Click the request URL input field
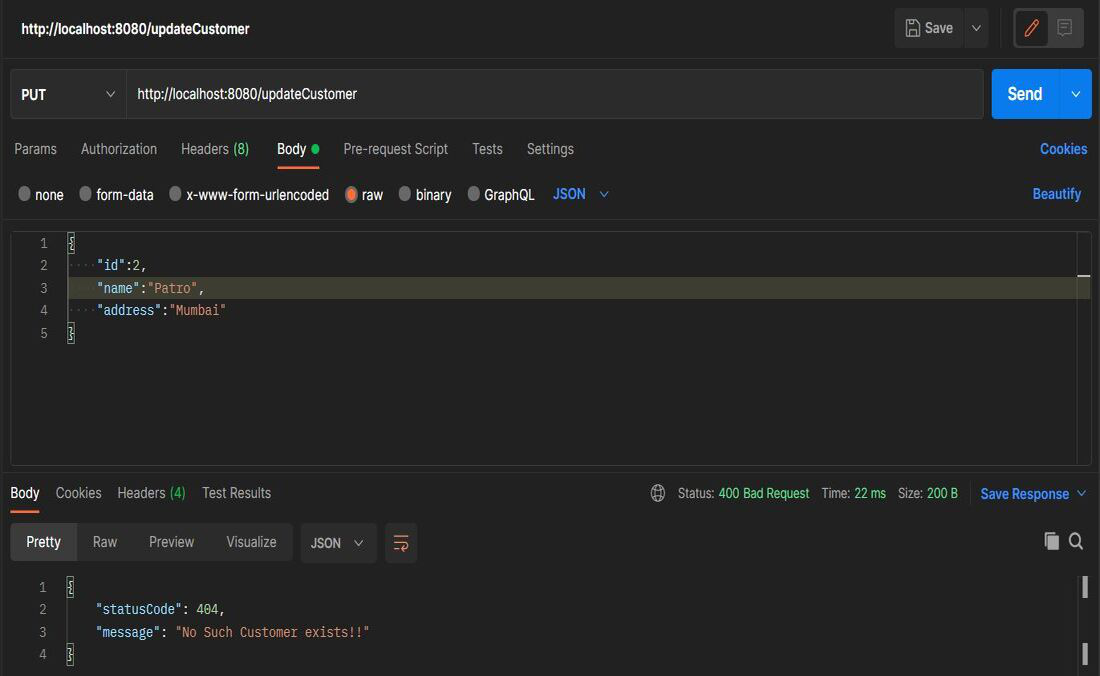1100x676 pixels. [554, 94]
